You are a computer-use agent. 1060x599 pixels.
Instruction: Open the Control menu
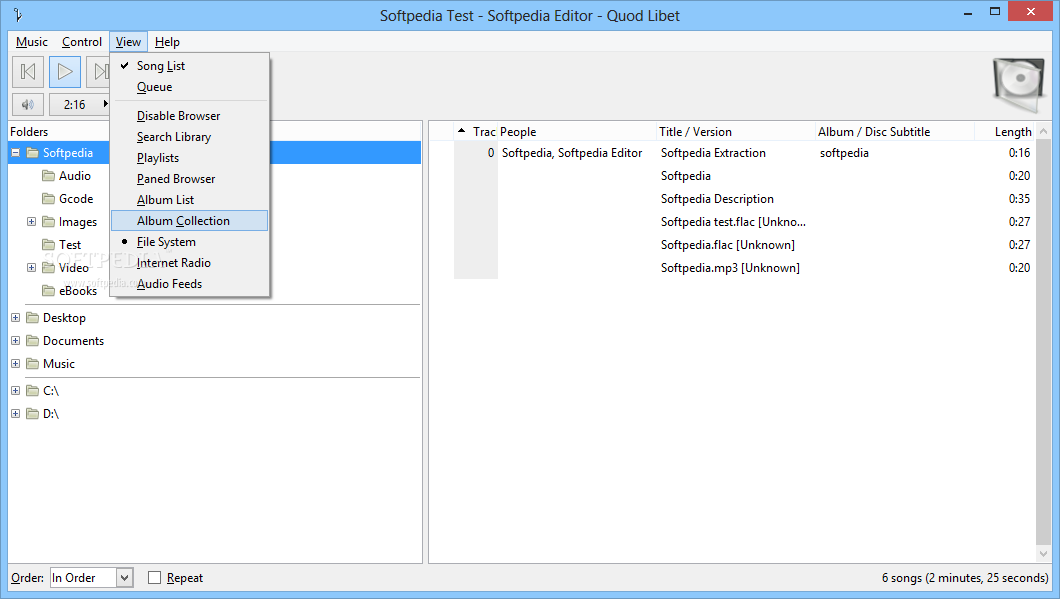(82, 42)
